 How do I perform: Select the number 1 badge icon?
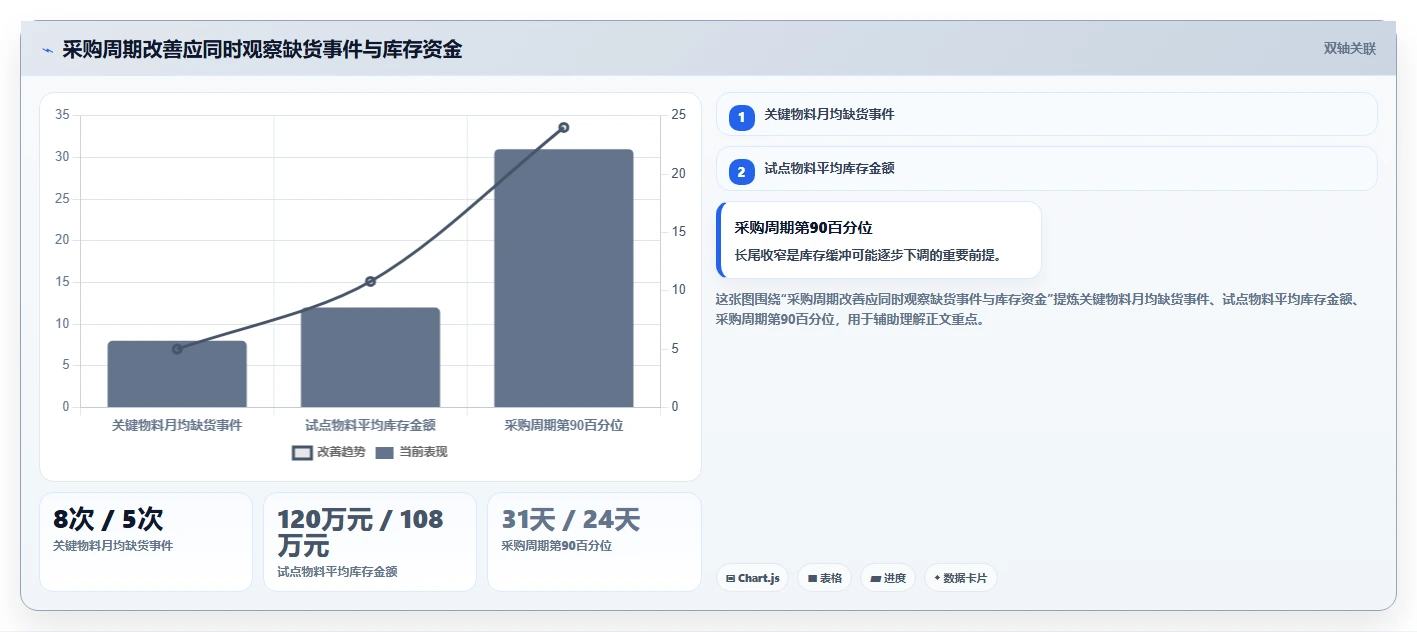(742, 118)
